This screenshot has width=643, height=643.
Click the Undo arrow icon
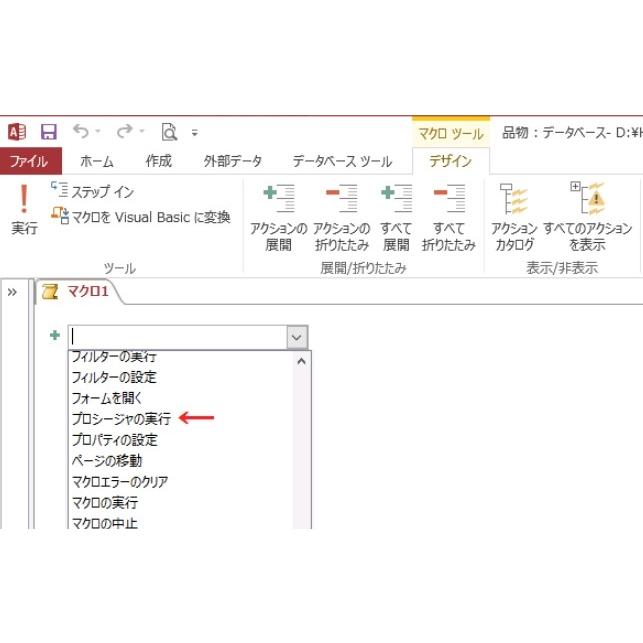(x=80, y=132)
